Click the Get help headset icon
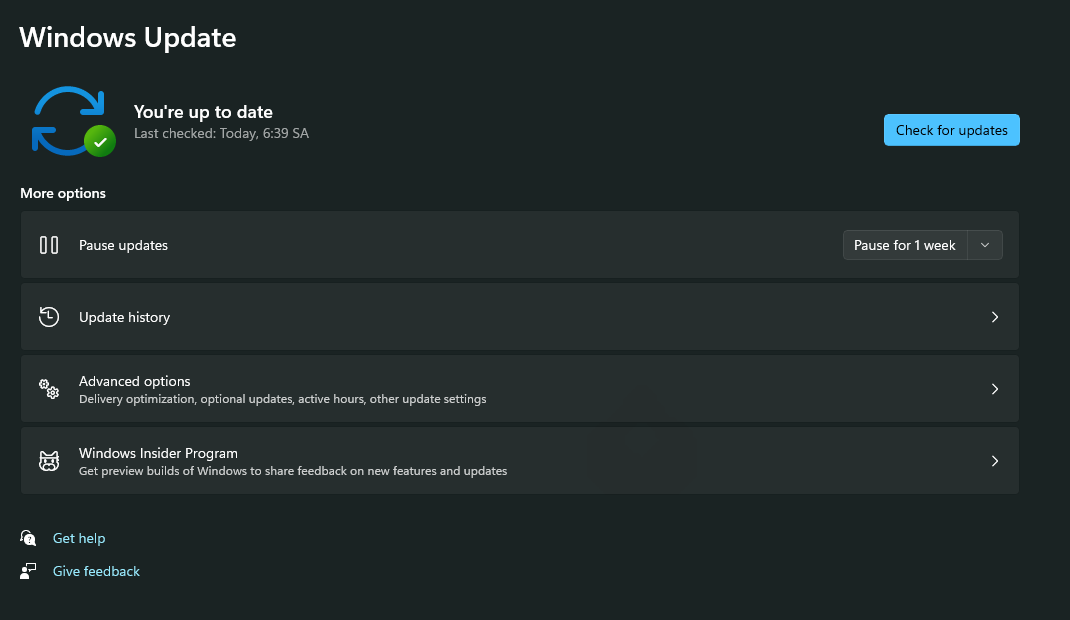The height and width of the screenshot is (620, 1070). click(x=28, y=538)
